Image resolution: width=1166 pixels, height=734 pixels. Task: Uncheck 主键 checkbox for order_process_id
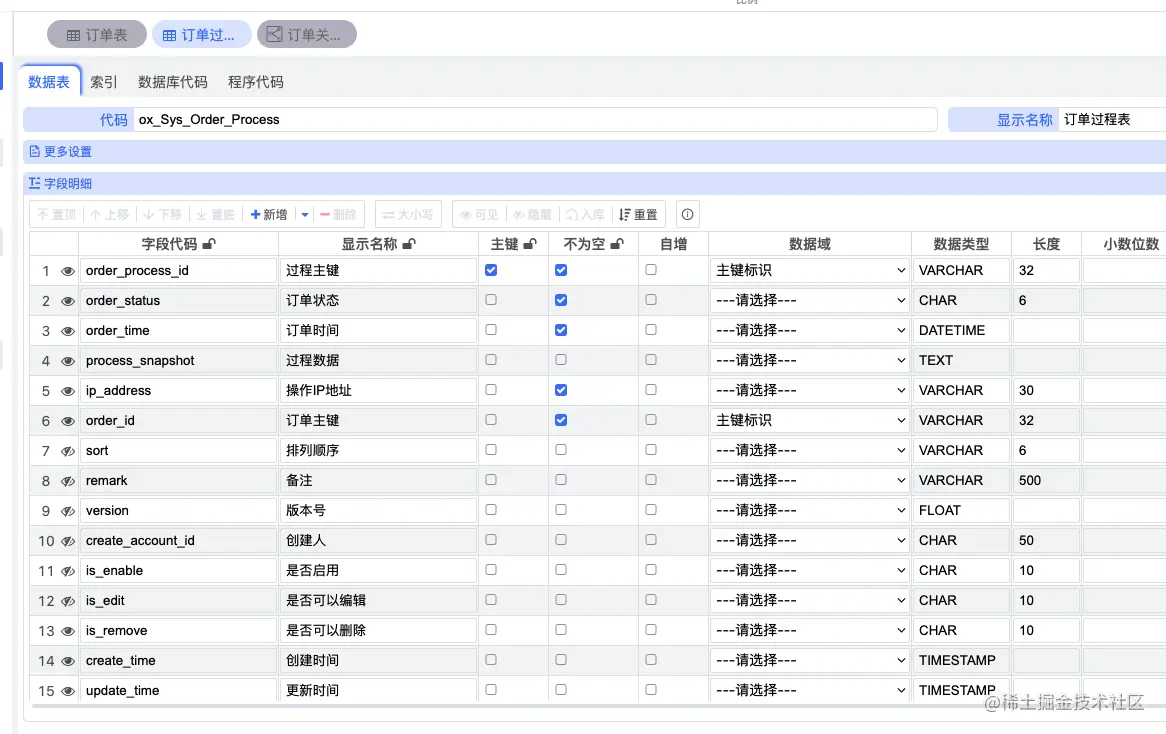coord(491,270)
